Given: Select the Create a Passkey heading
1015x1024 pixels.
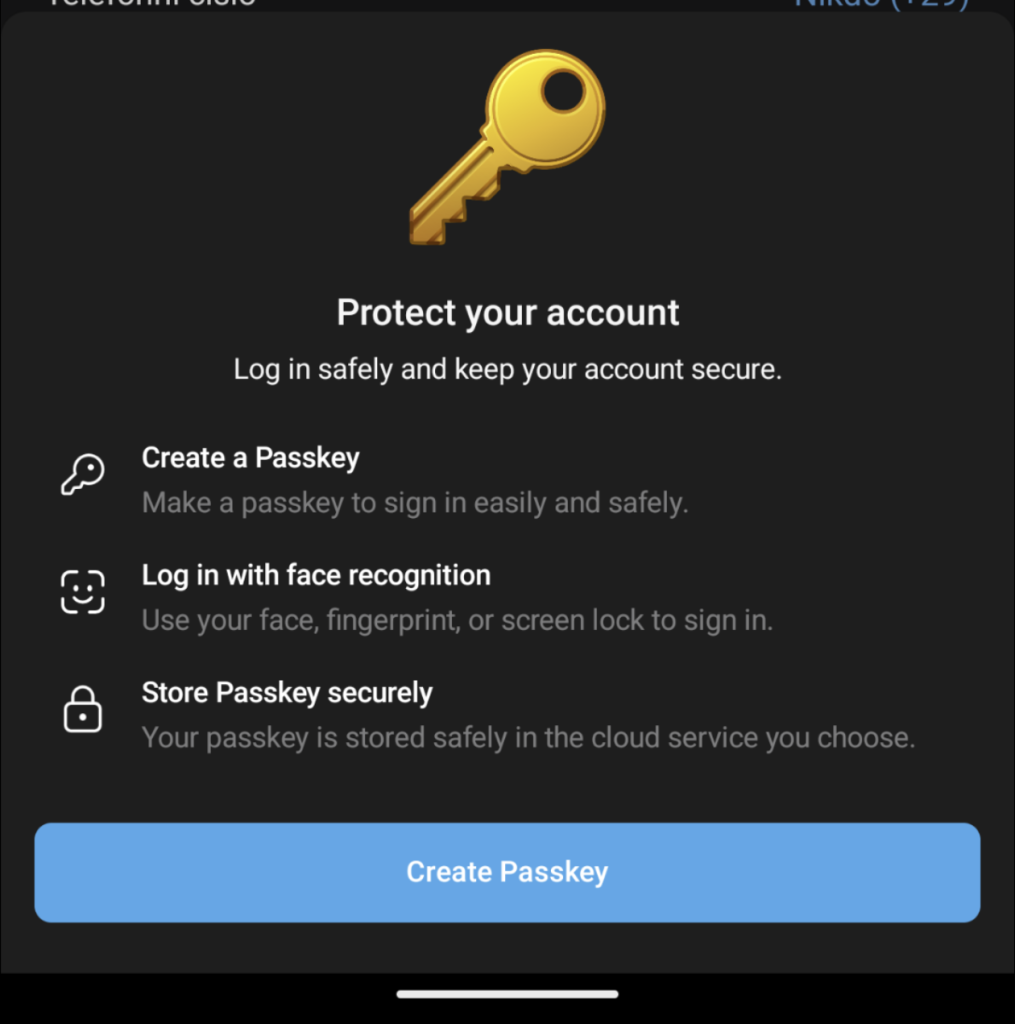Looking at the screenshot, I should point(251,458).
